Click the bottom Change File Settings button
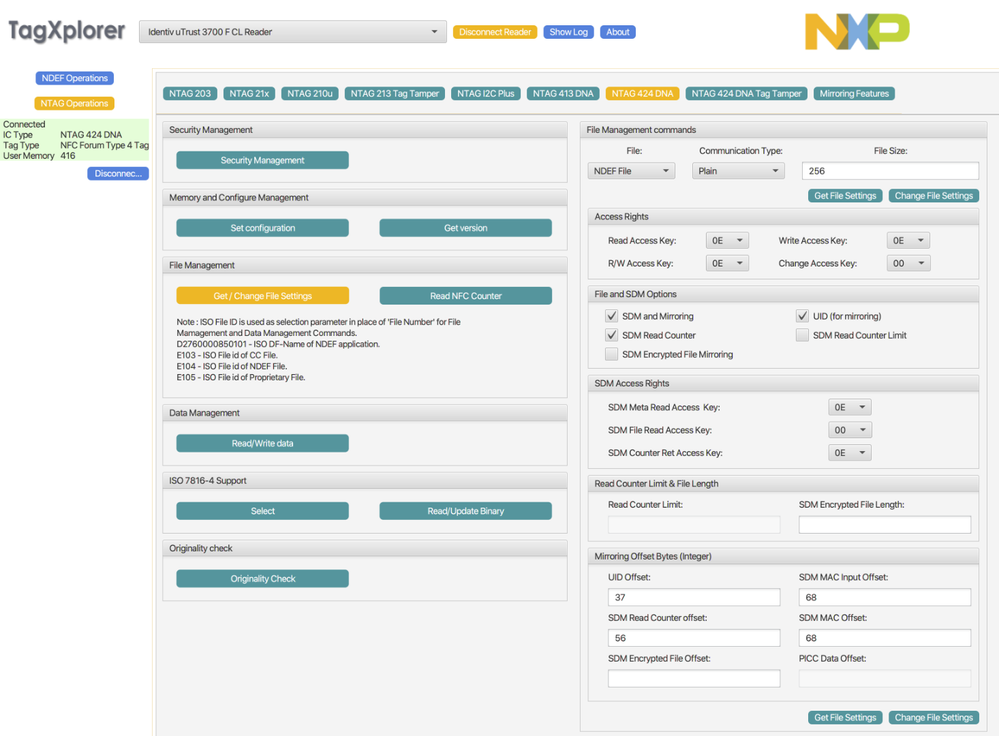Viewport: 999px width, 736px height. [x=933, y=718]
